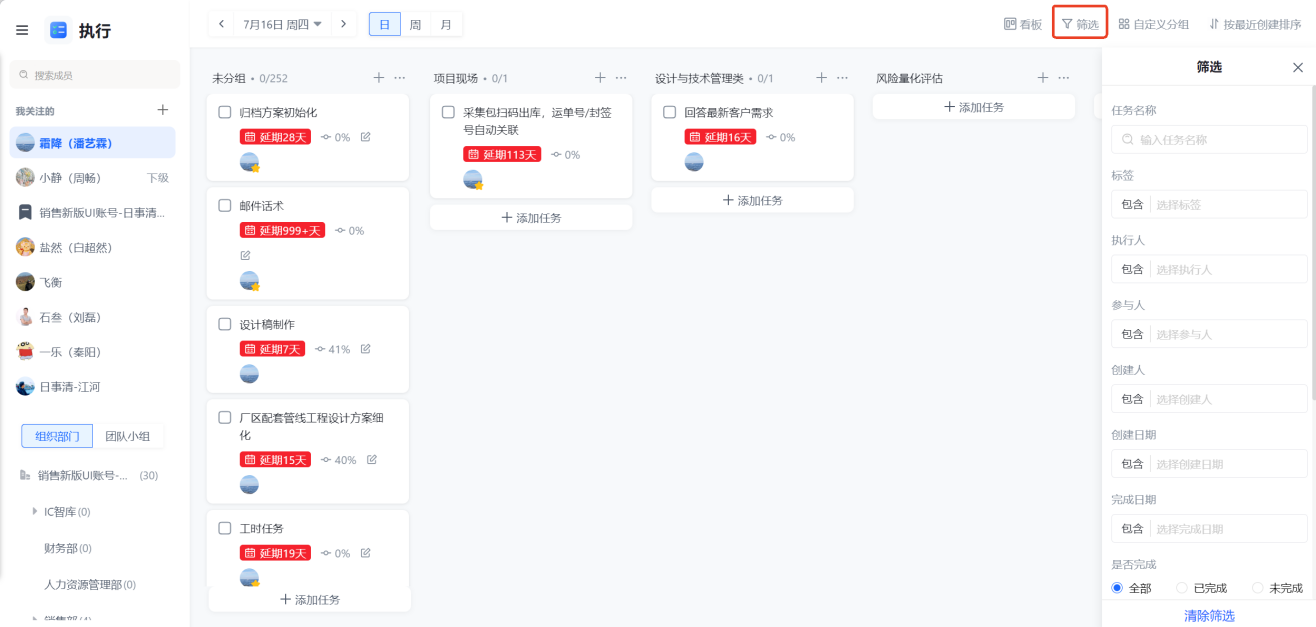Open the hamburger menu icon
1316x627 pixels.
pyautogui.click(x=22, y=30)
